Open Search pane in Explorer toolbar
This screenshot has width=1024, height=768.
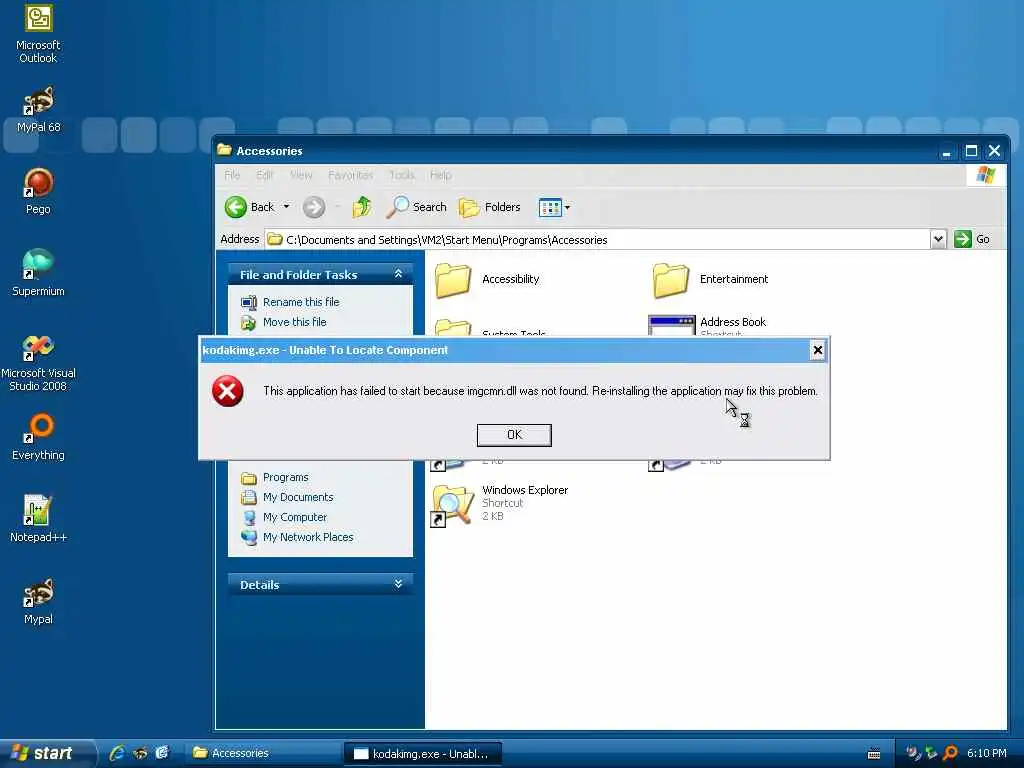(x=416, y=207)
